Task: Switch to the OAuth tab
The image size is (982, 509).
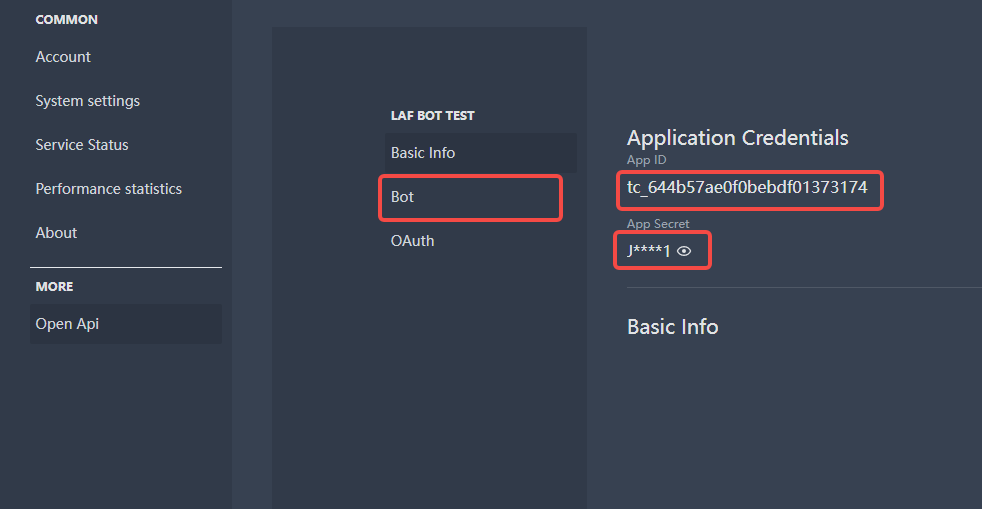Action: pyautogui.click(x=412, y=241)
